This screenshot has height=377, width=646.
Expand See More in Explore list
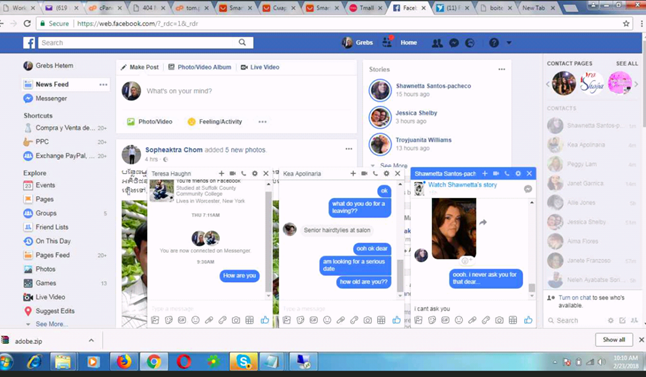(x=51, y=324)
